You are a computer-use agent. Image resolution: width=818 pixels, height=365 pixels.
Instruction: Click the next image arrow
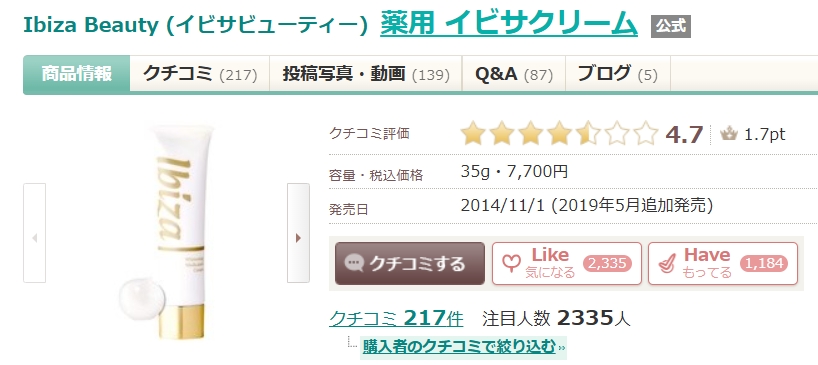[x=298, y=233]
